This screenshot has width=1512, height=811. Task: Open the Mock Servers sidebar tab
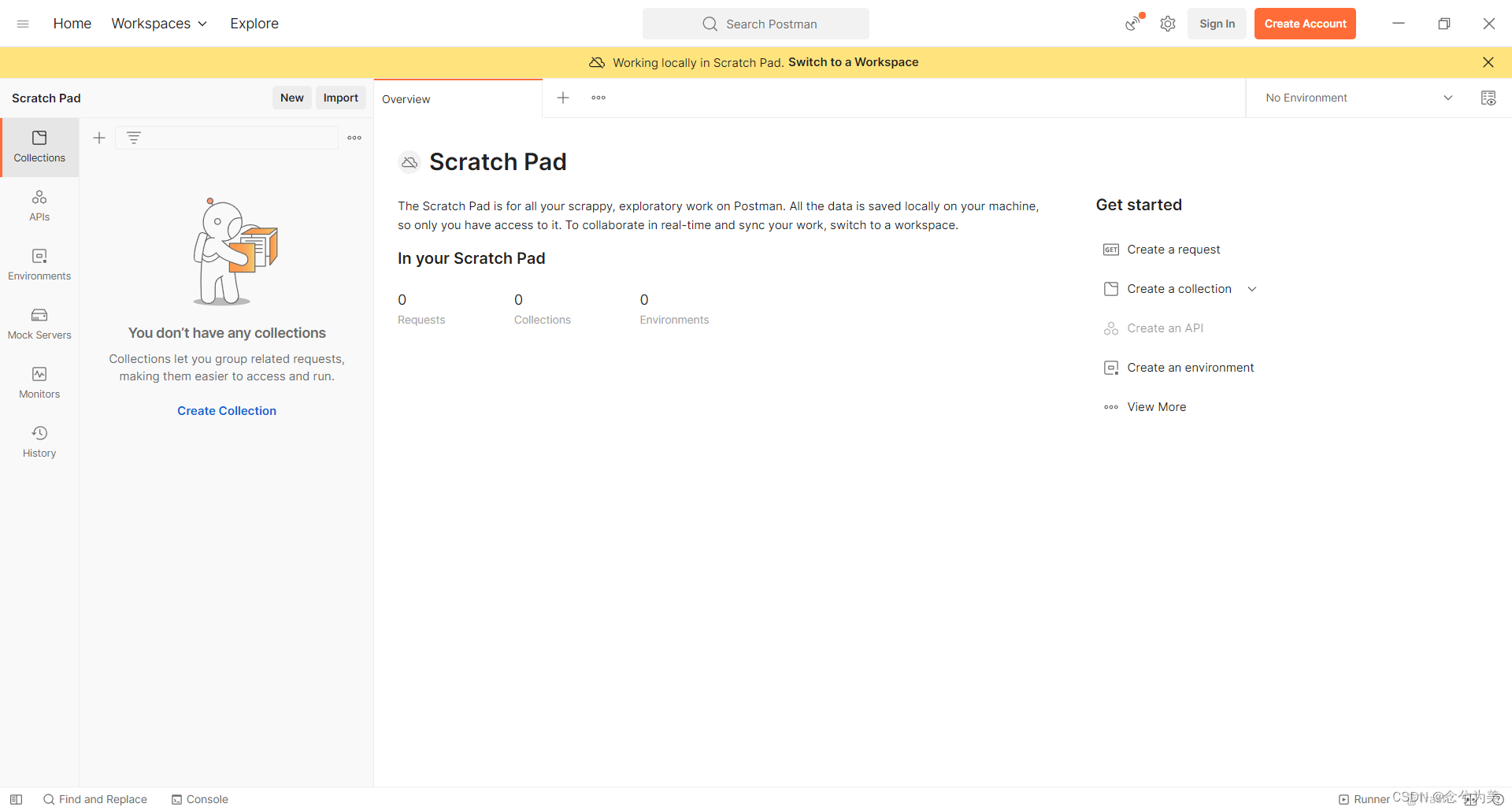tap(39, 324)
